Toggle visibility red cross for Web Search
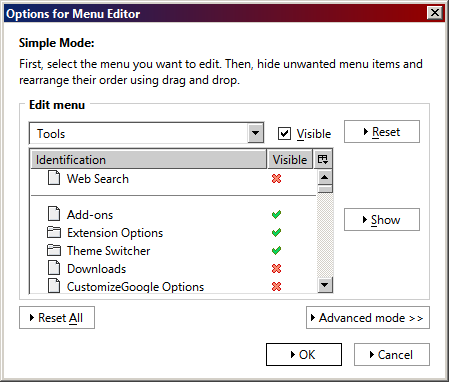 click(x=276, y=179)
